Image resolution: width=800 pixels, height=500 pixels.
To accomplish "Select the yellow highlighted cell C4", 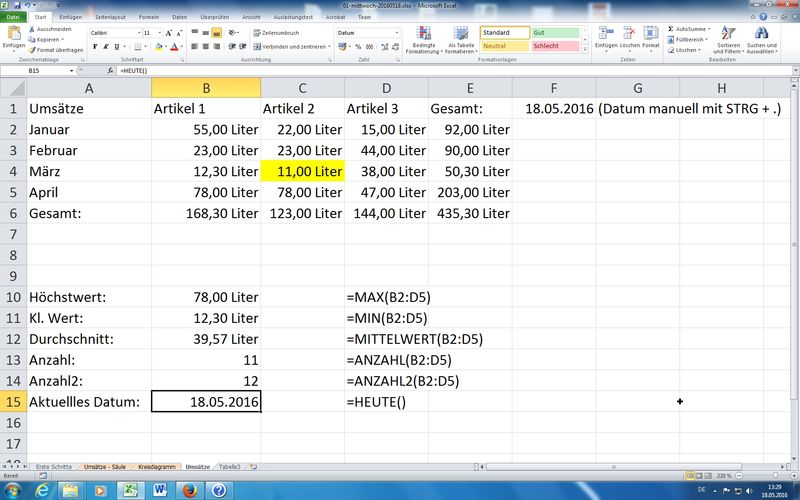I will 302,171.
